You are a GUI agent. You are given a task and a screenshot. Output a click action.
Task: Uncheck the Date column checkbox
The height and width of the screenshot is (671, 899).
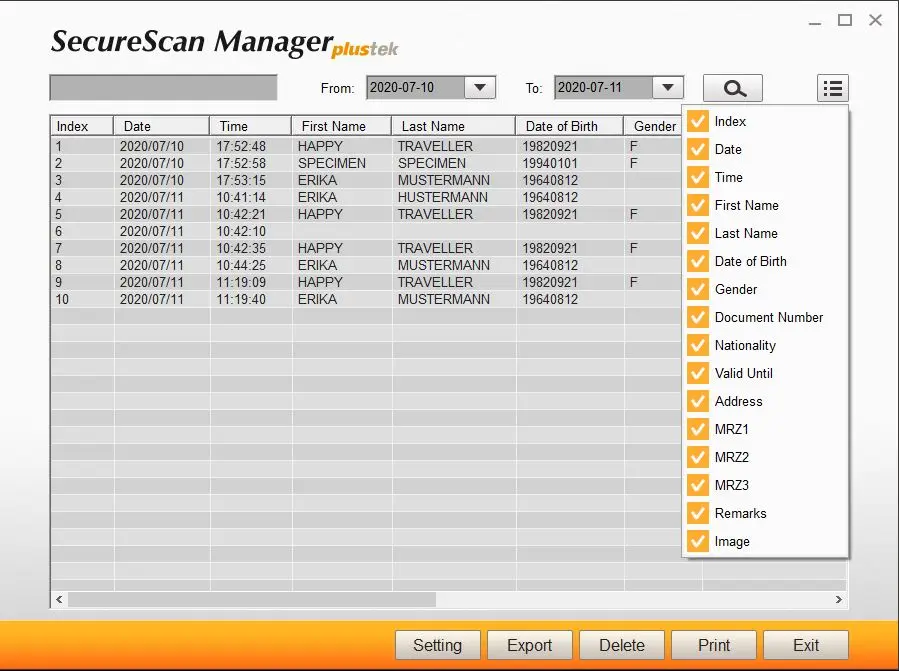698,149
